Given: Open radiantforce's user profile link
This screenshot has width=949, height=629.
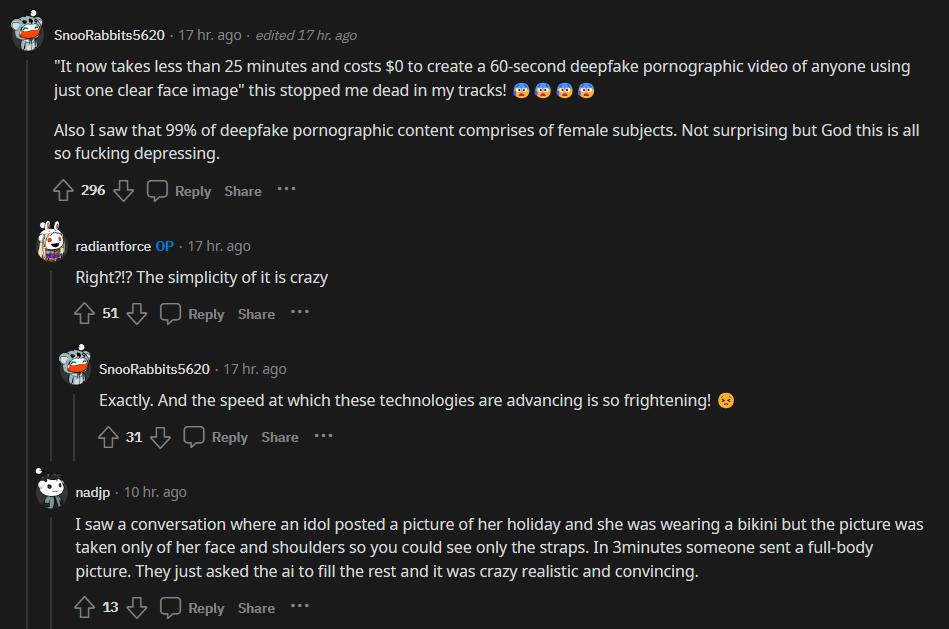Looking at the screenshot, I should [x=112, y=246].
